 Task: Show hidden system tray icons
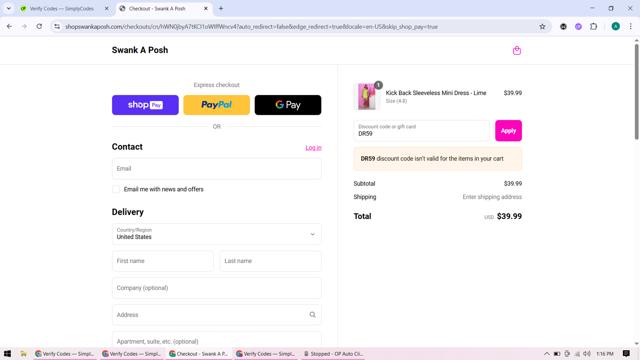(x=547, y=354)
